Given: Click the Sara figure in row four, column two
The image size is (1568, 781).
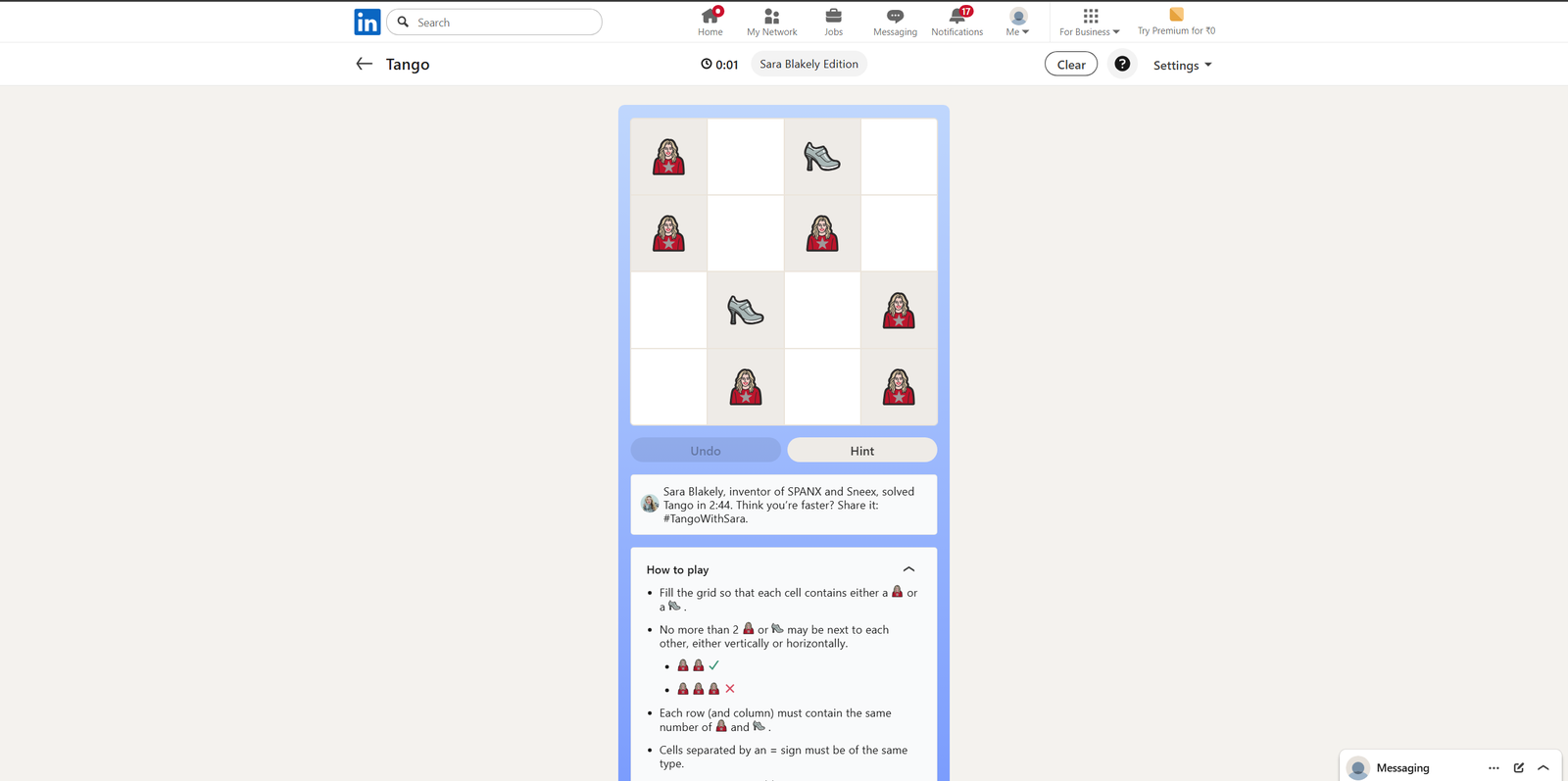Looking at the screenshot, I should coord(746,387).
